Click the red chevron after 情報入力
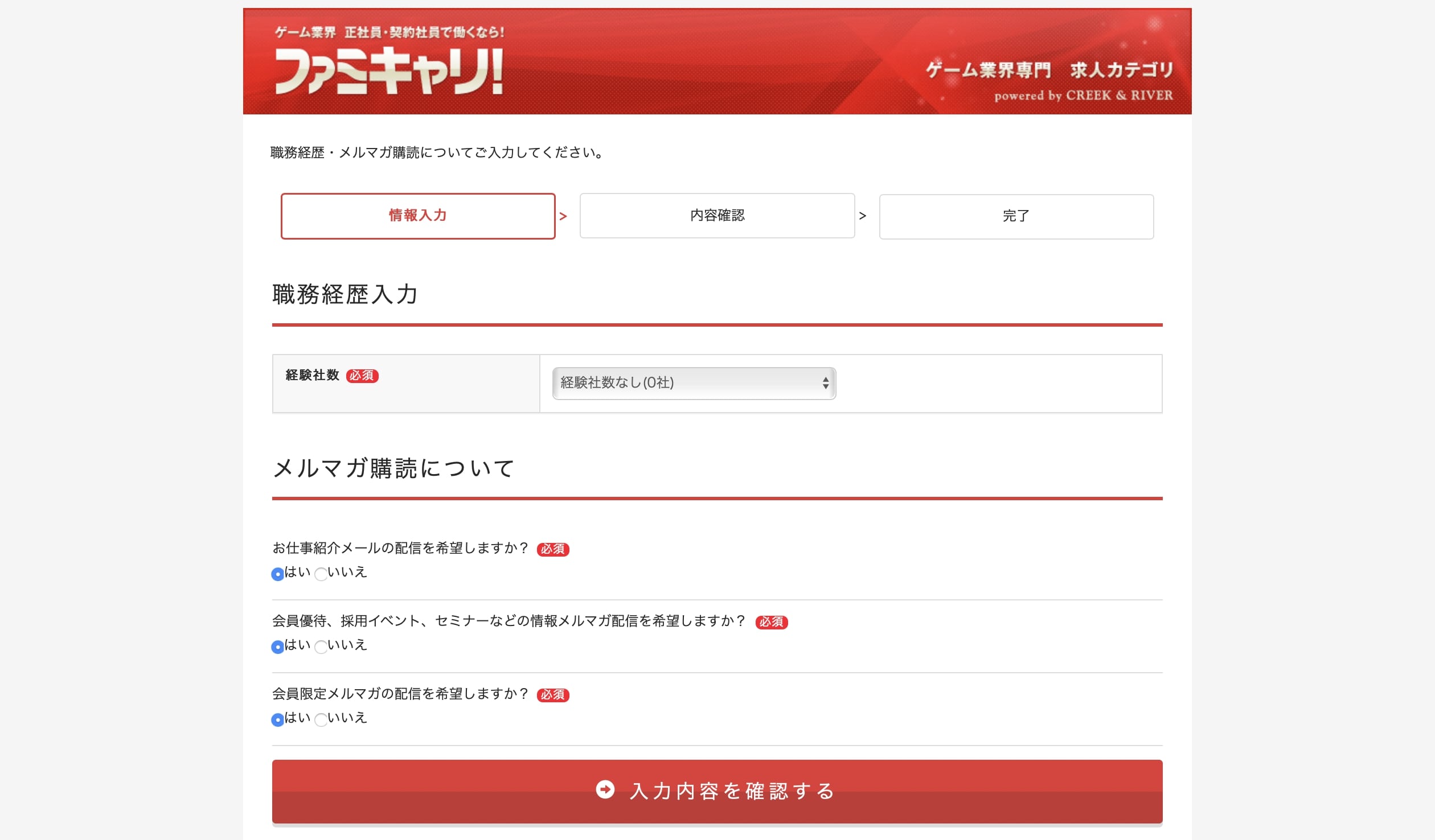Viewport: 1435px width, 840px height. click(563, 216)
